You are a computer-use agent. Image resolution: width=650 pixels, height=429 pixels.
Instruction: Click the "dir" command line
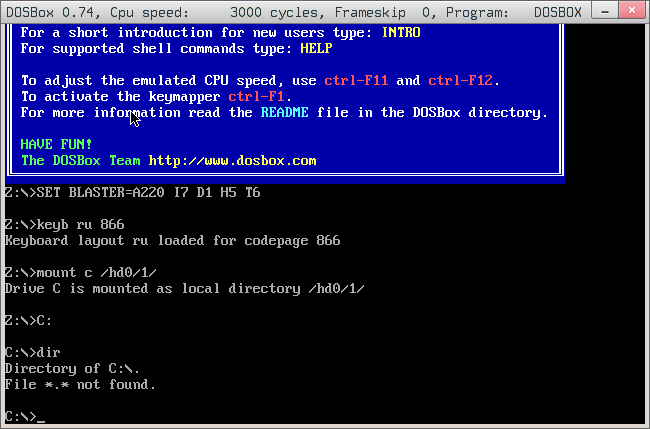(x=48, y=352)
